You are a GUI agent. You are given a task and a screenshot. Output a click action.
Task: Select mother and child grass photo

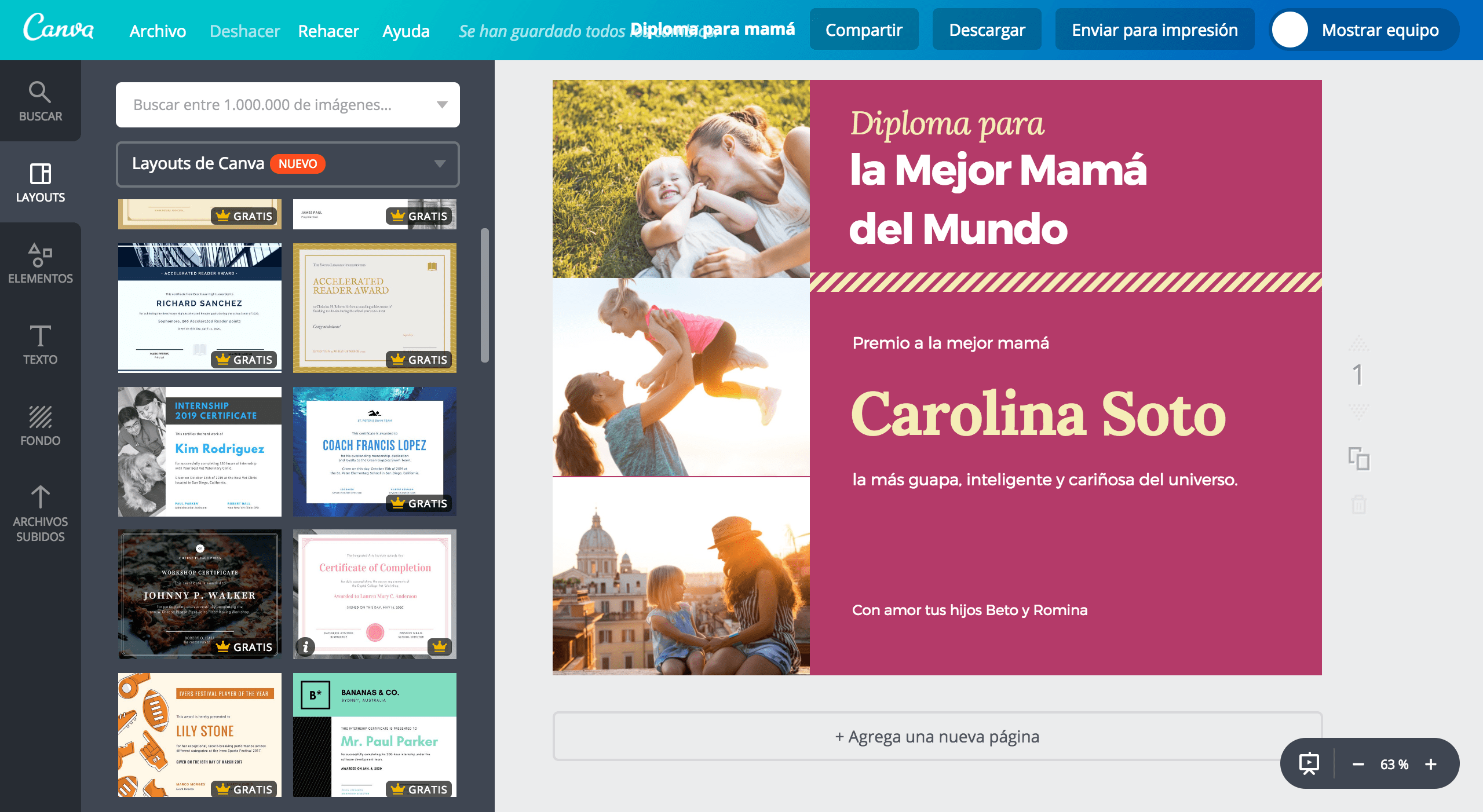681,179
